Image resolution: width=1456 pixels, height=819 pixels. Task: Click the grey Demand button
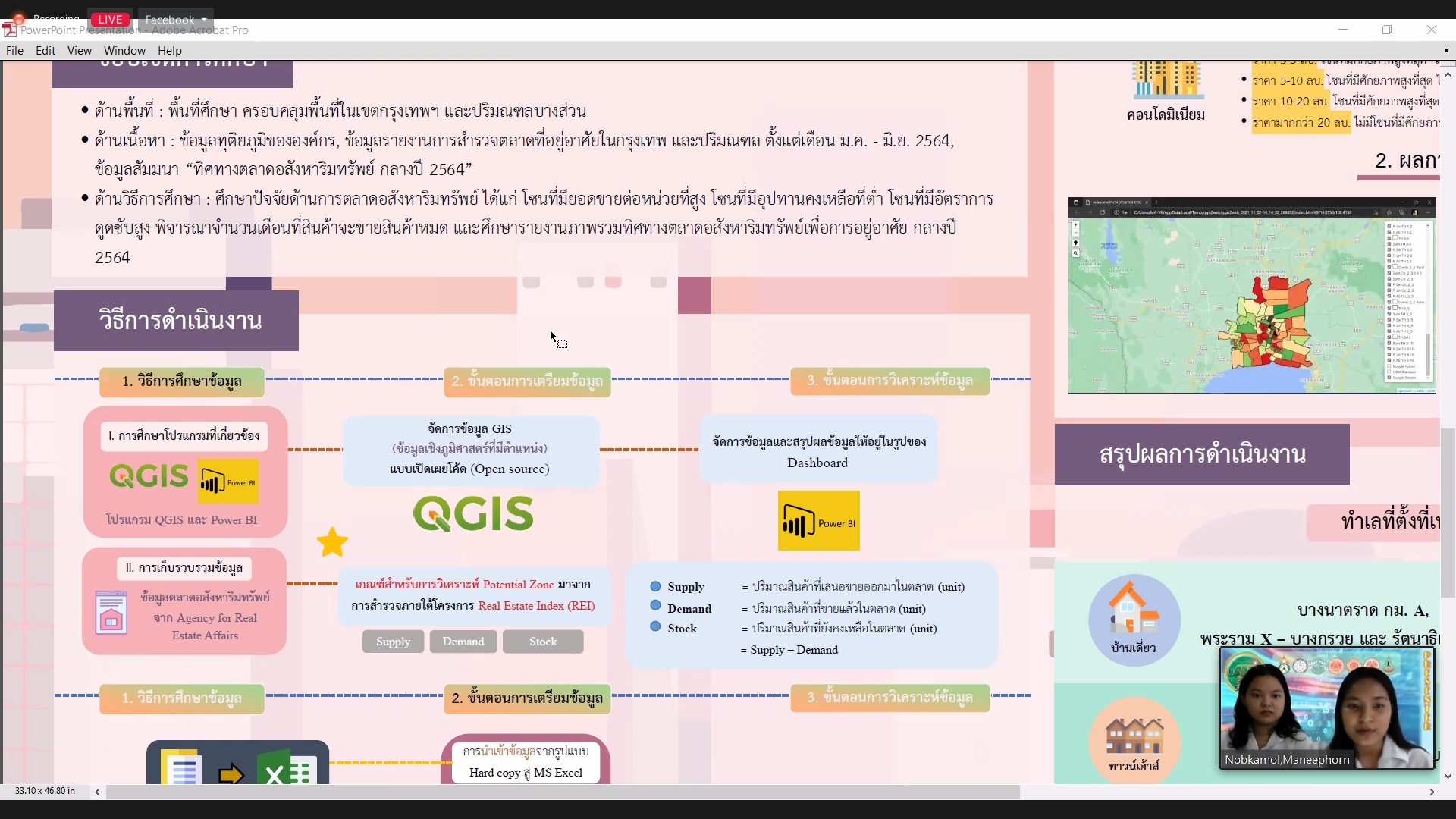click(x=463, y=642)
